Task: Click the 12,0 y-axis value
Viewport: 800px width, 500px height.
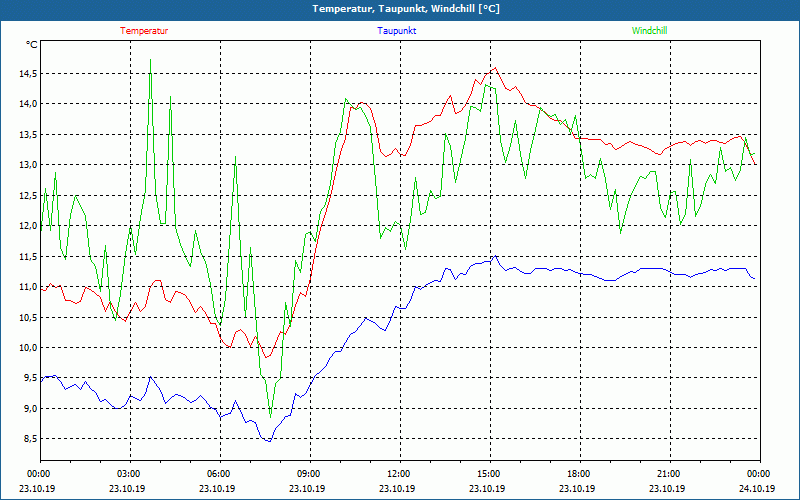Action: point(28,226)
